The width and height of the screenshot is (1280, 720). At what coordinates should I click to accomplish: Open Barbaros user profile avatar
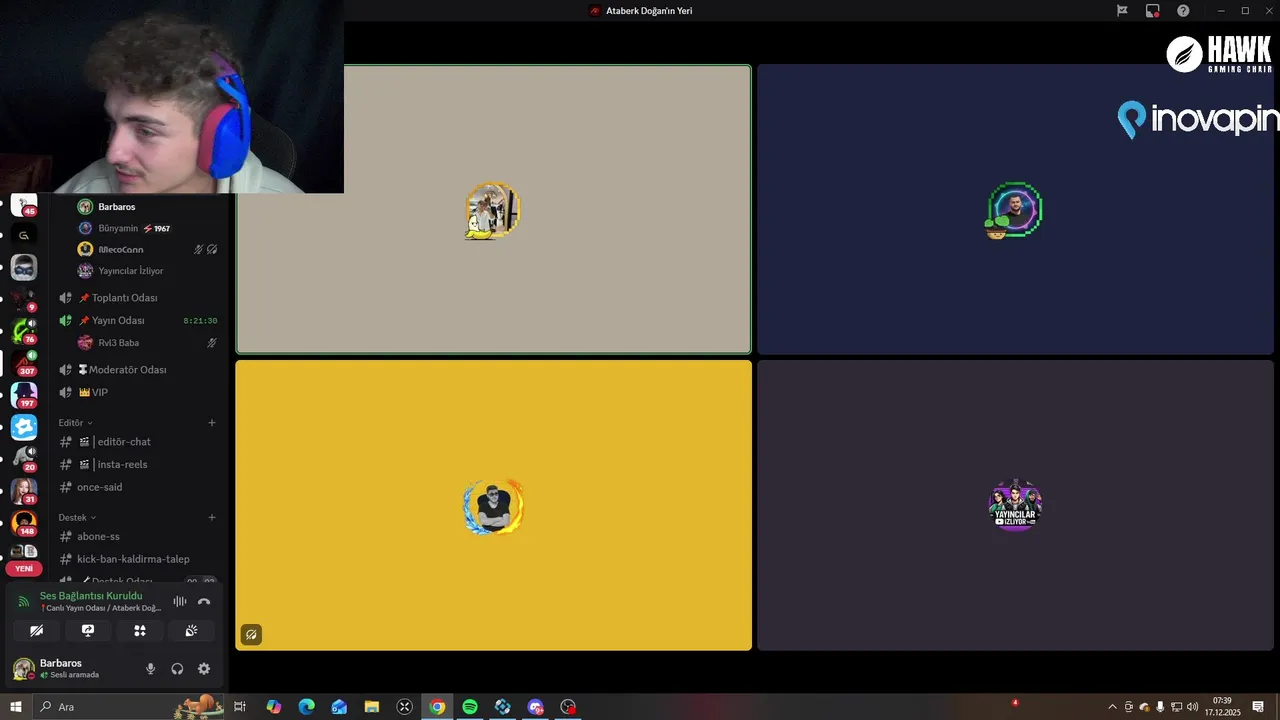23,669
